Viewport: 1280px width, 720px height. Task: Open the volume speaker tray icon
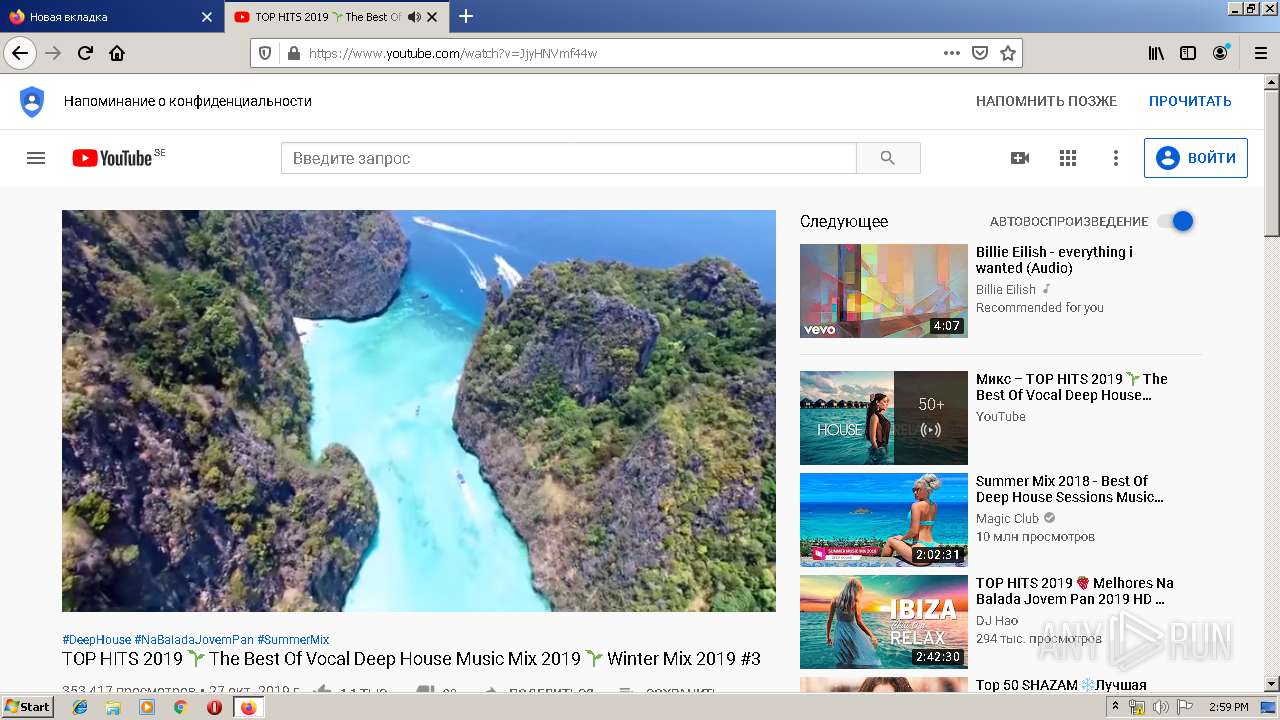[1161, 707]
